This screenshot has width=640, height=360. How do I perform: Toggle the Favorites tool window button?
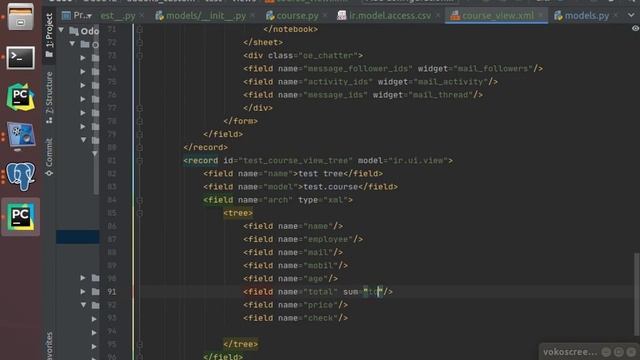point(49,345)
